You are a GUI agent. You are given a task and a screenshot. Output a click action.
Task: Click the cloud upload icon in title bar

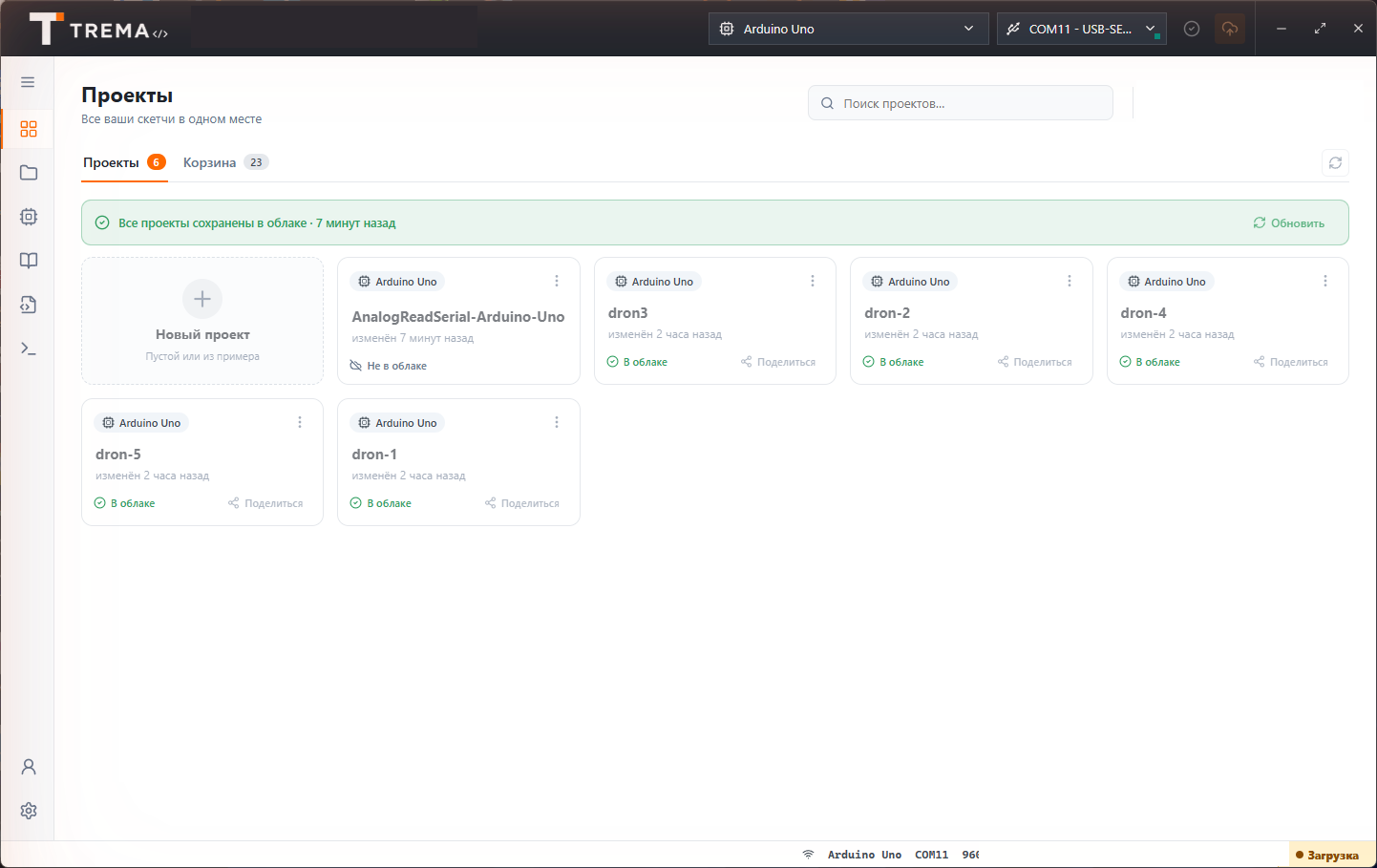1230,29
